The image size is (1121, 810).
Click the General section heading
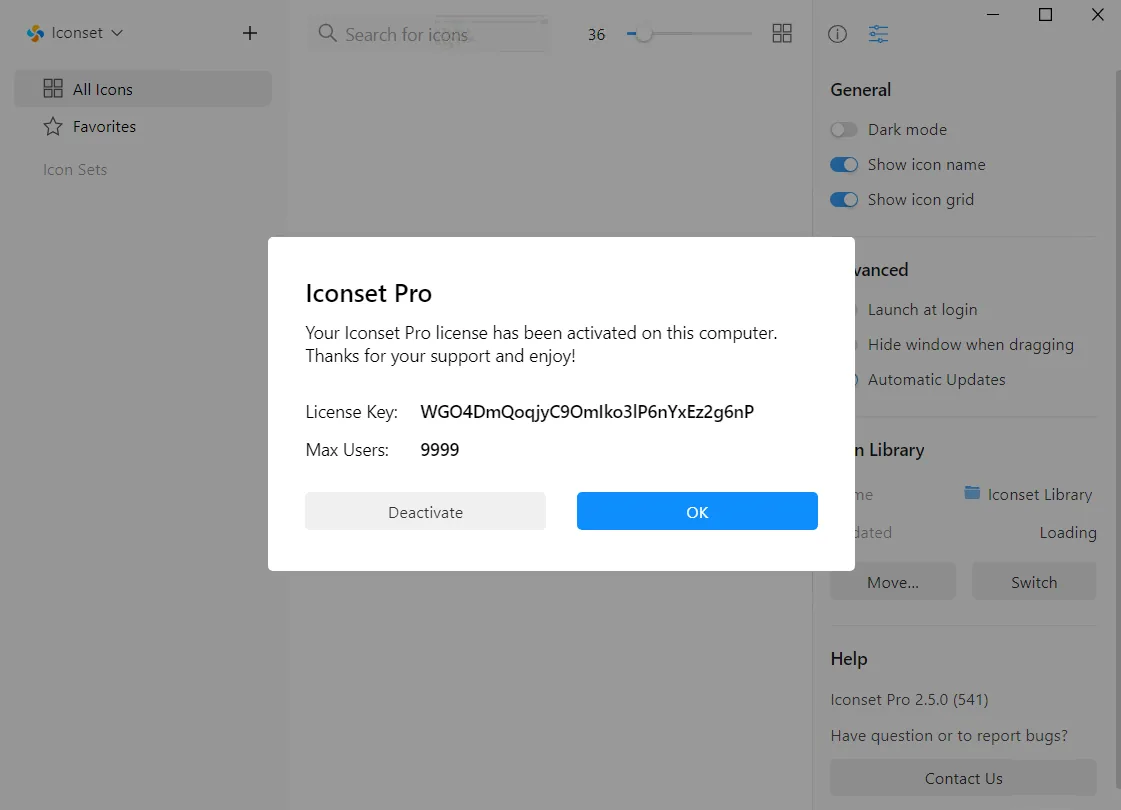pyautogui.click(x=861, y=89)
